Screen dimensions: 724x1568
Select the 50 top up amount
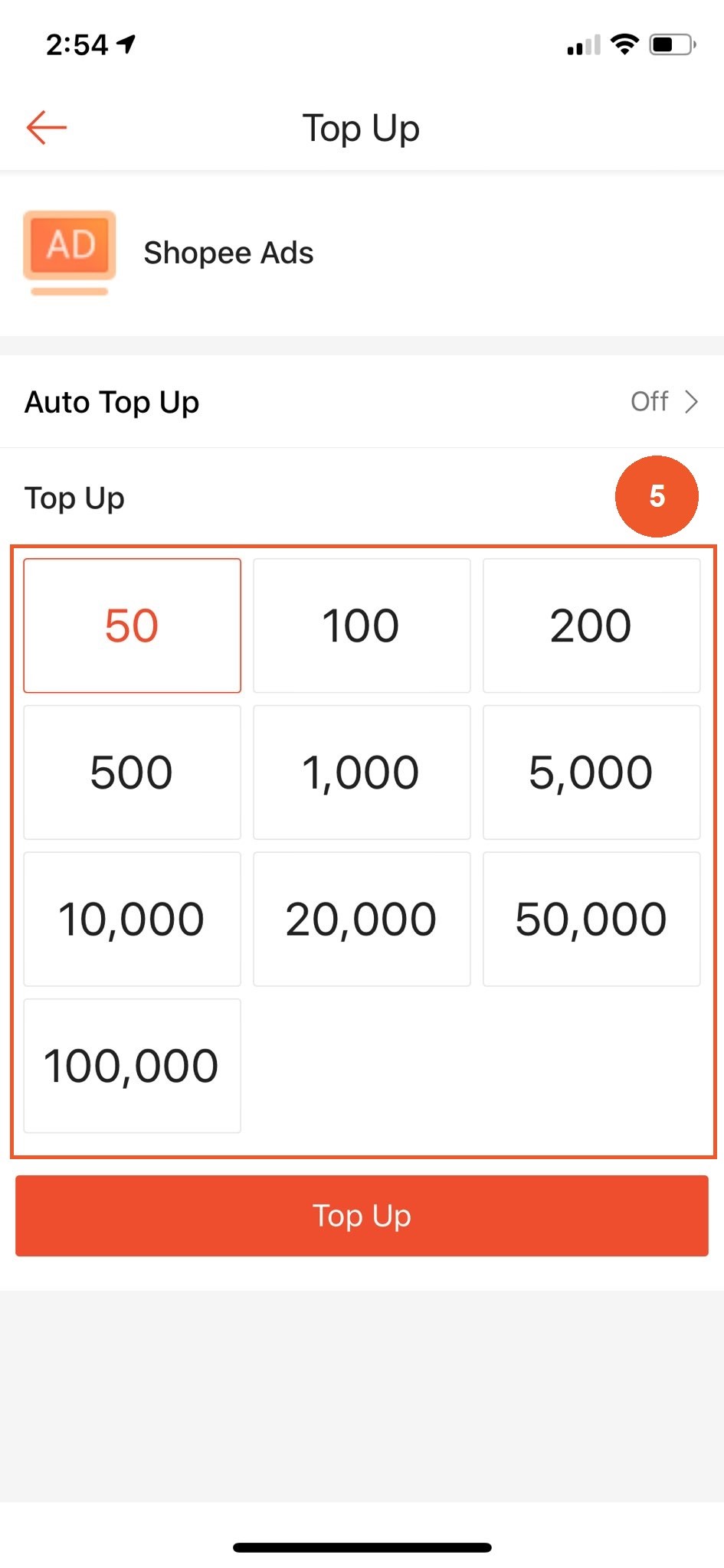click(132, 626)
